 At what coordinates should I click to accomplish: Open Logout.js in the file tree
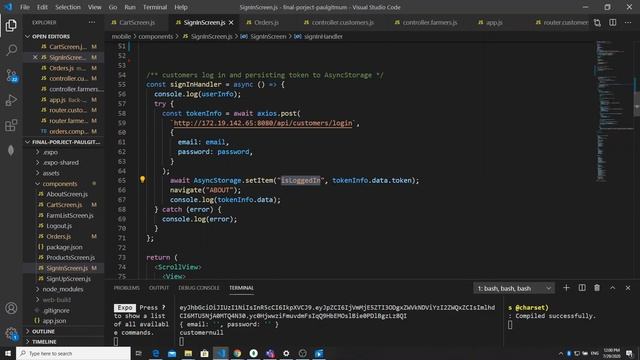coord(59,226)
